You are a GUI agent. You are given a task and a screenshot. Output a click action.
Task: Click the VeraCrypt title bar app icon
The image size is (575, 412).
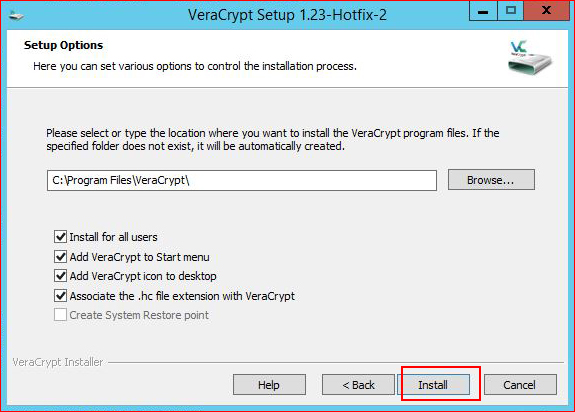coord(17,15)
